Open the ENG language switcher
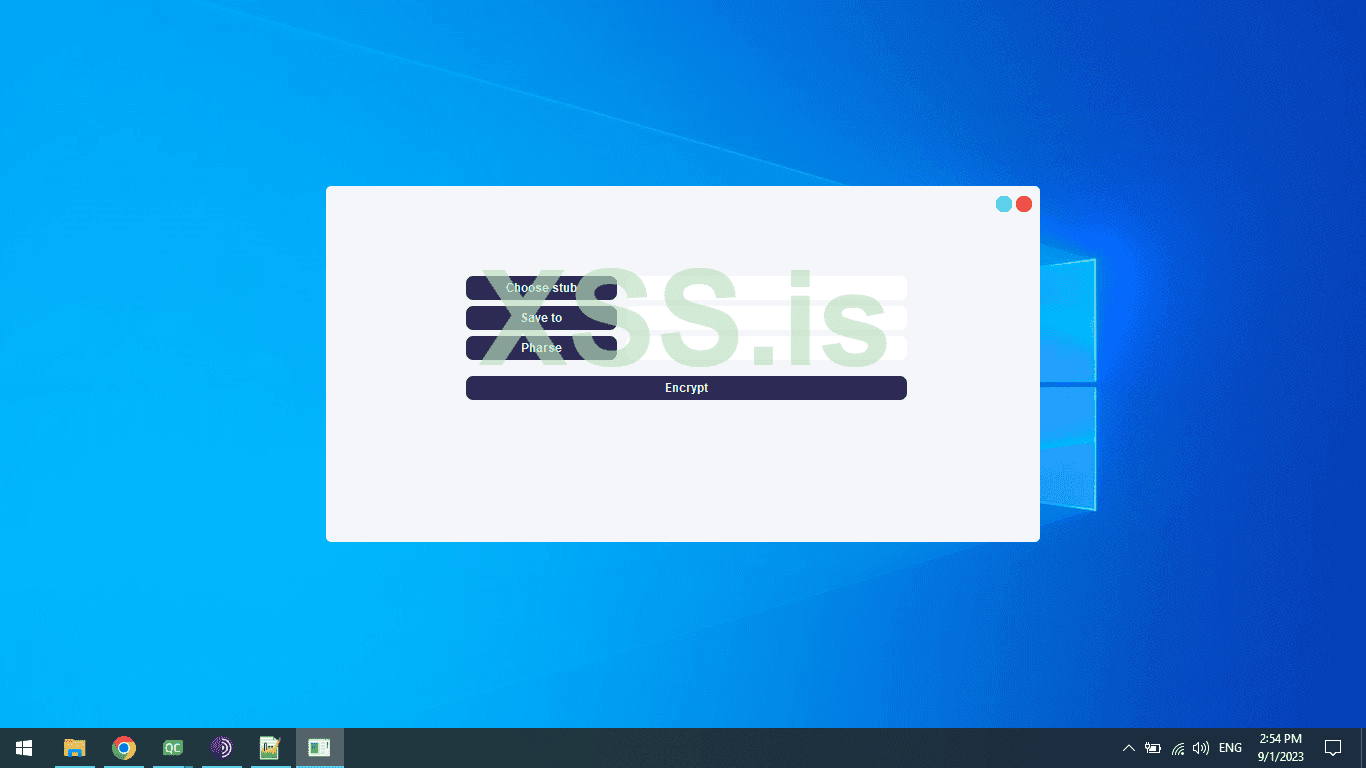 pos(1229,747)
